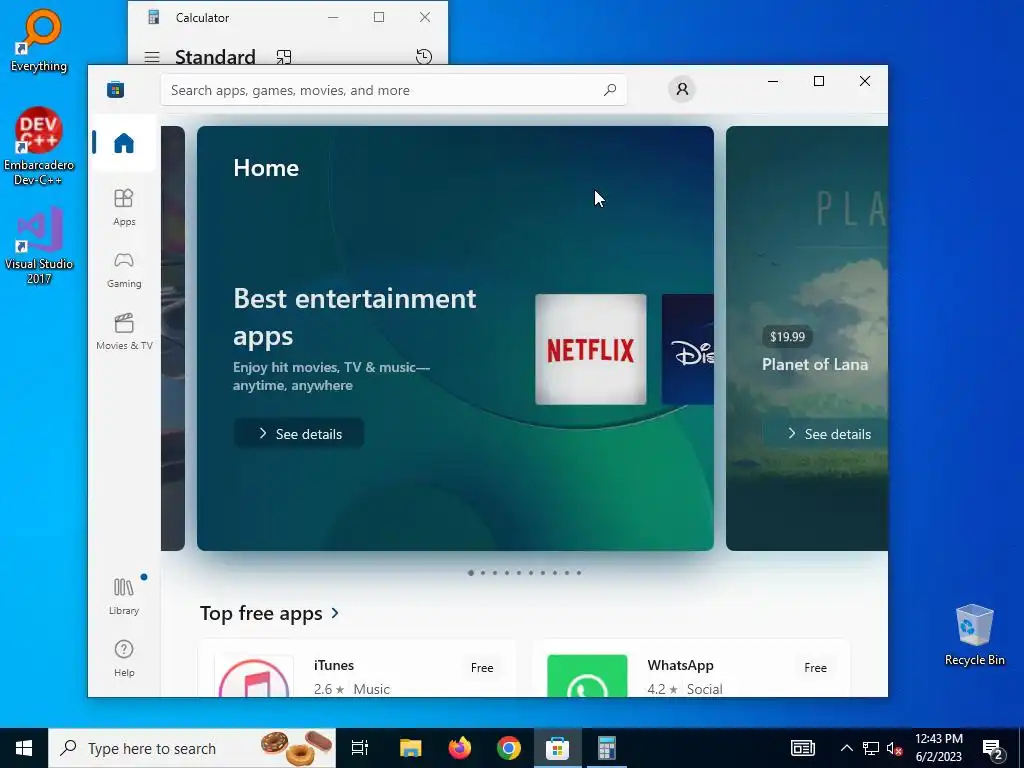Click into the Store search field

click(x=394, y=90)
